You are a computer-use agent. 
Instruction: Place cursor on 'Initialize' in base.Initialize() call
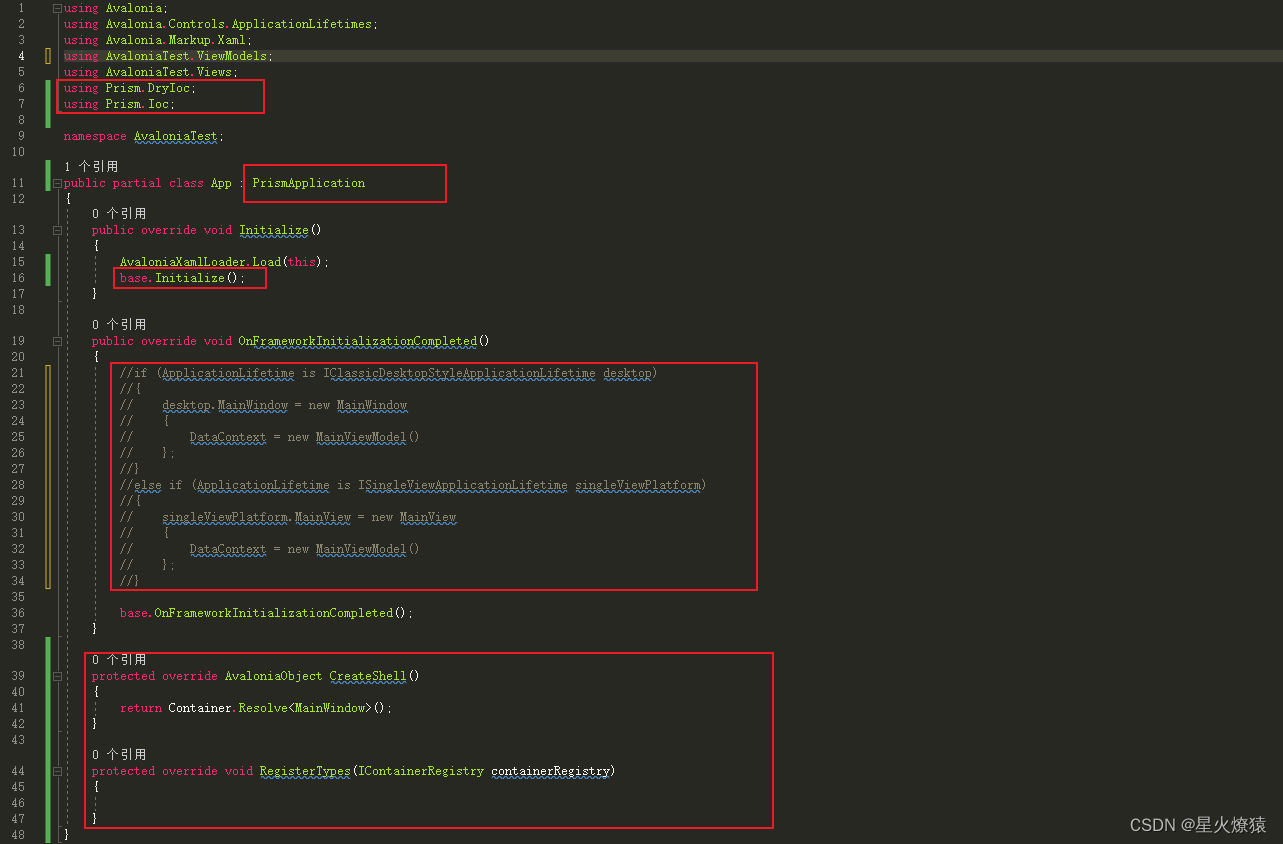coord(190,278)
